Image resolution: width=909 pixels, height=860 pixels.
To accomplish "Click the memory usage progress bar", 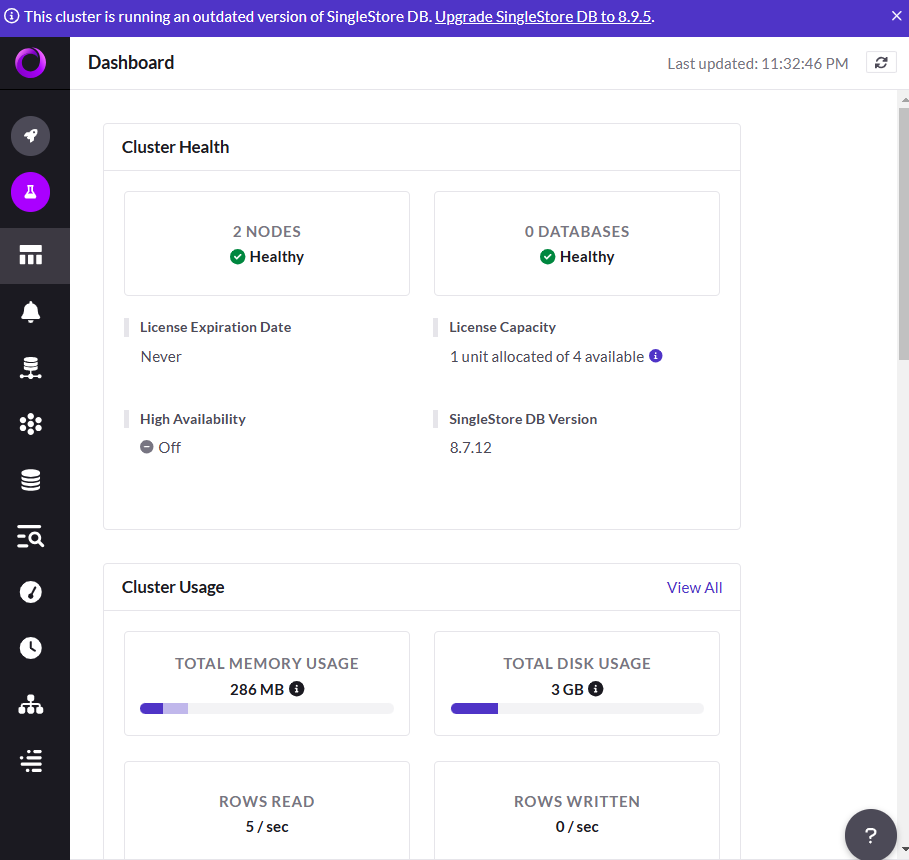I will pyautogui.click(x=267, y=708).
